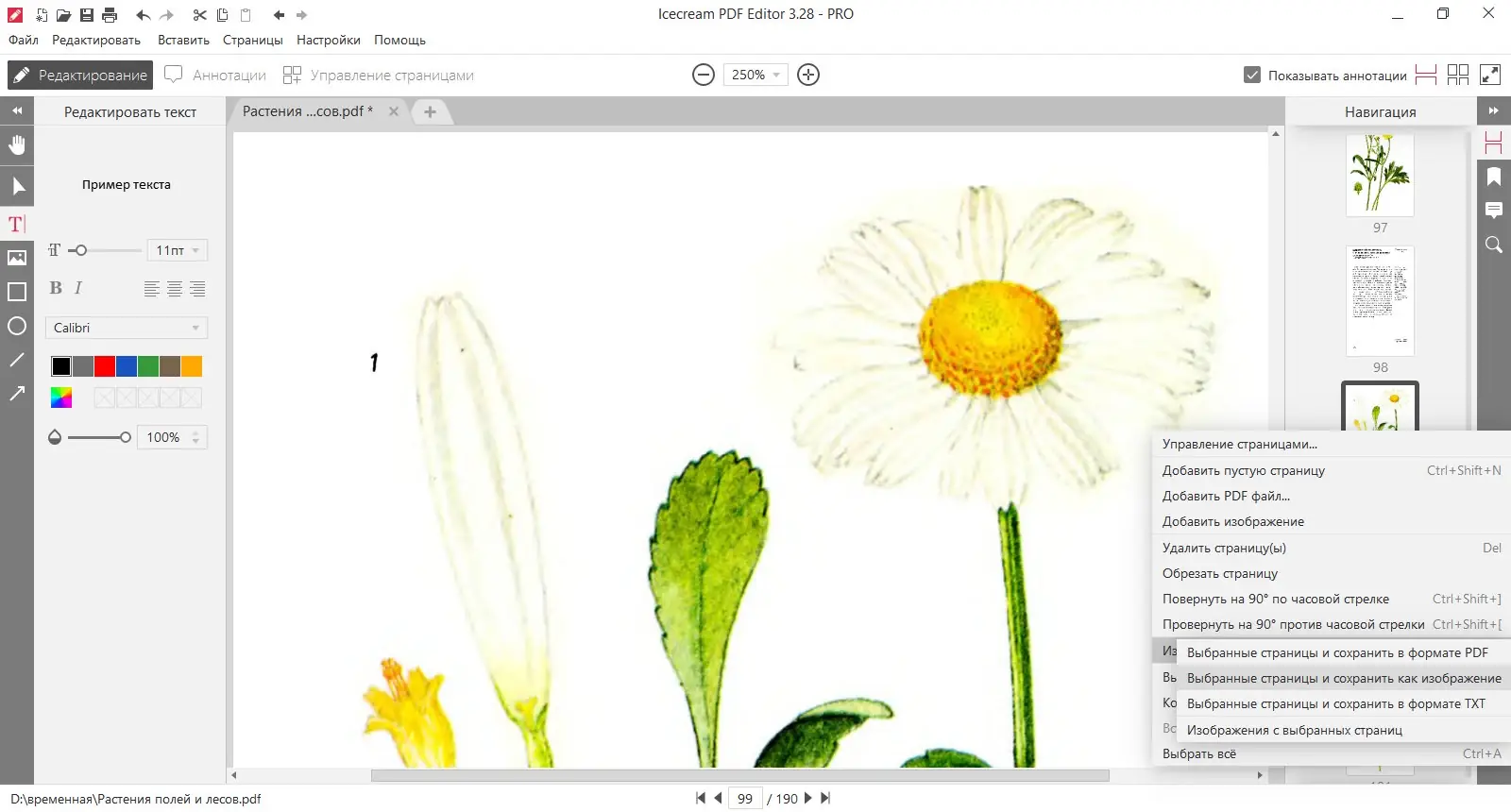Select the Add Image tool
Viewport: 1511px width, 812px height.
pyautogui.click(x=17, y=258)
